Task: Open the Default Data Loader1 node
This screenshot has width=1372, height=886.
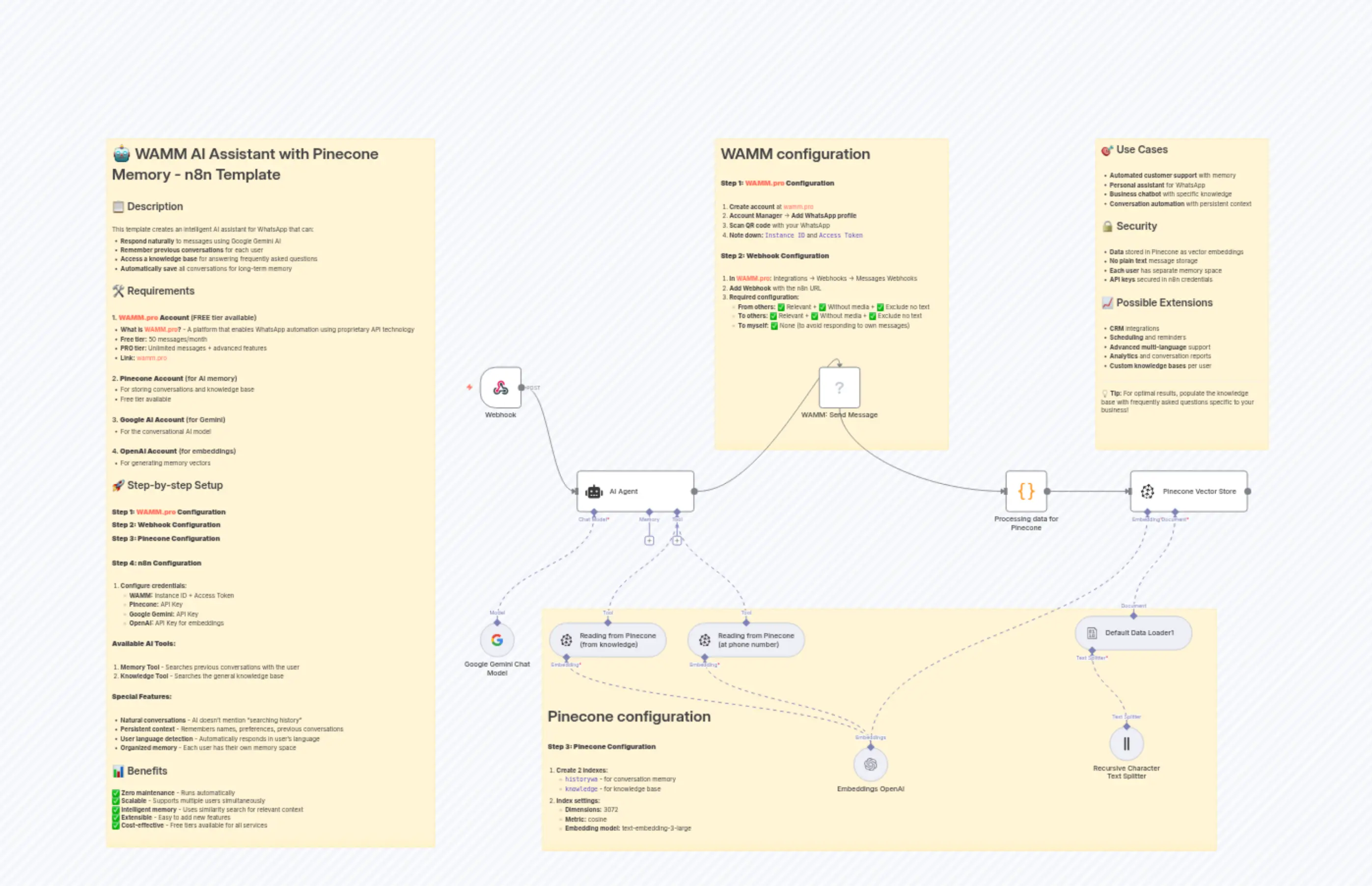Action: point(1132,633)
